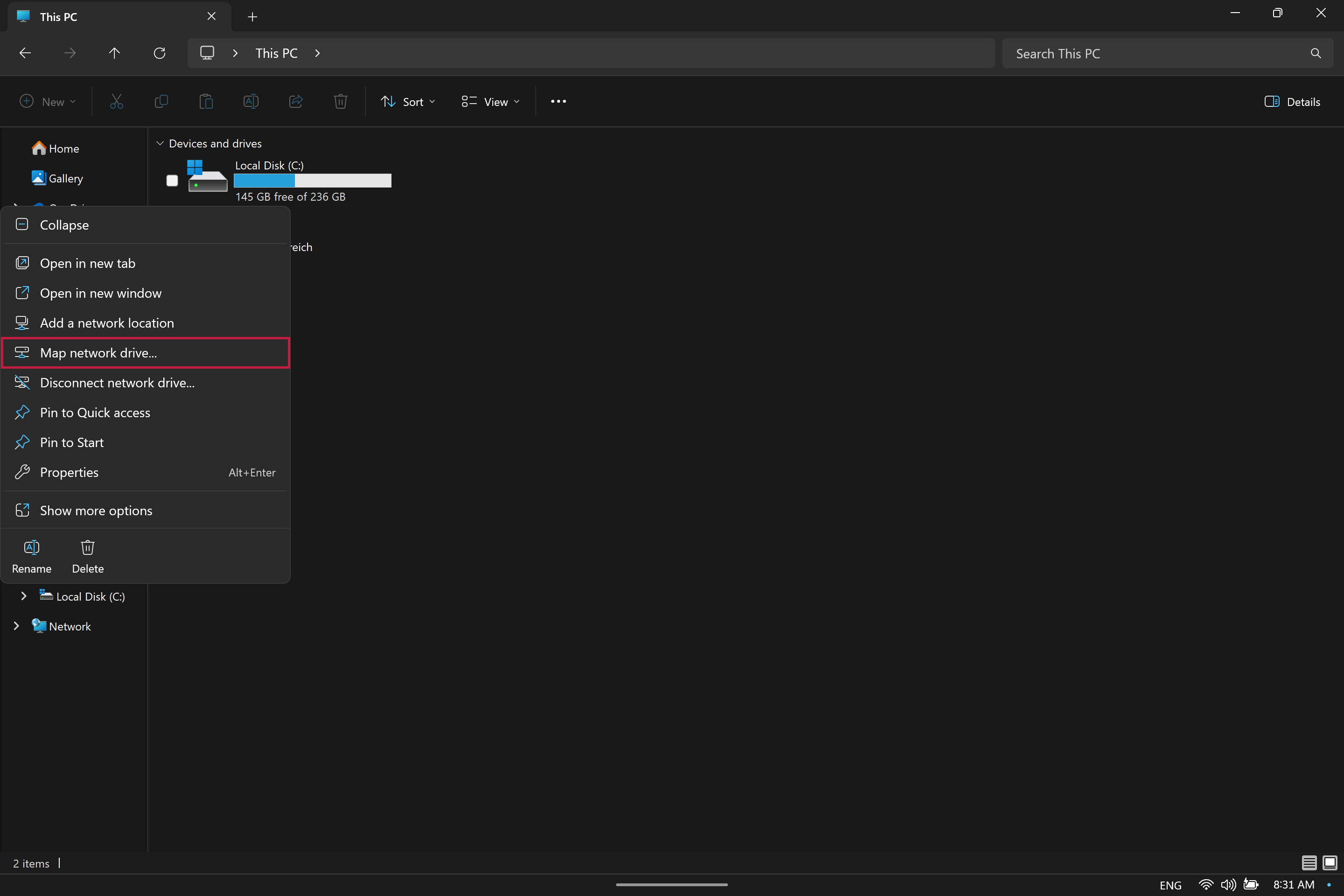Open Properties from context menu
The height and width of the screenshot is (896, 1344).
[145, 473]
